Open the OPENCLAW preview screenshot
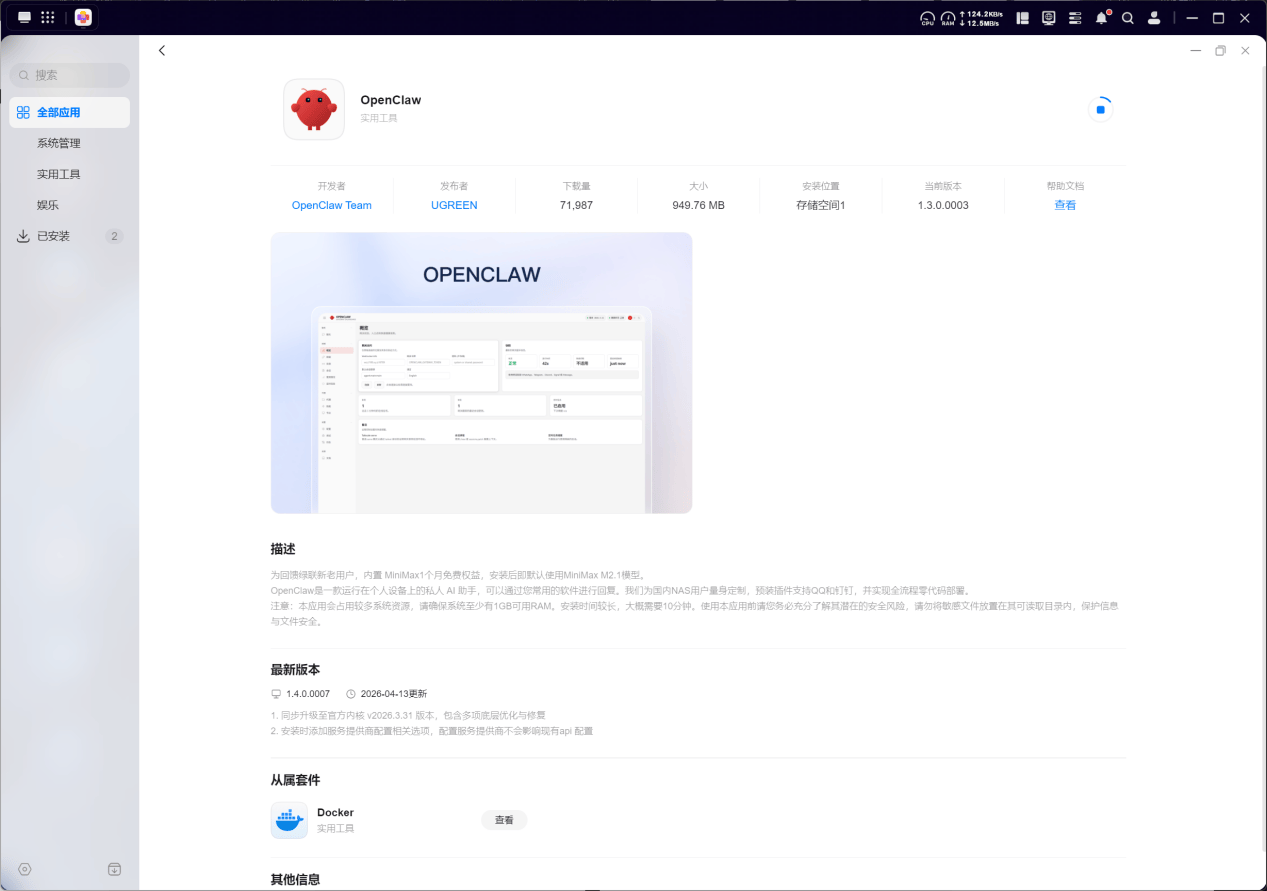 (x=481, y=373)
